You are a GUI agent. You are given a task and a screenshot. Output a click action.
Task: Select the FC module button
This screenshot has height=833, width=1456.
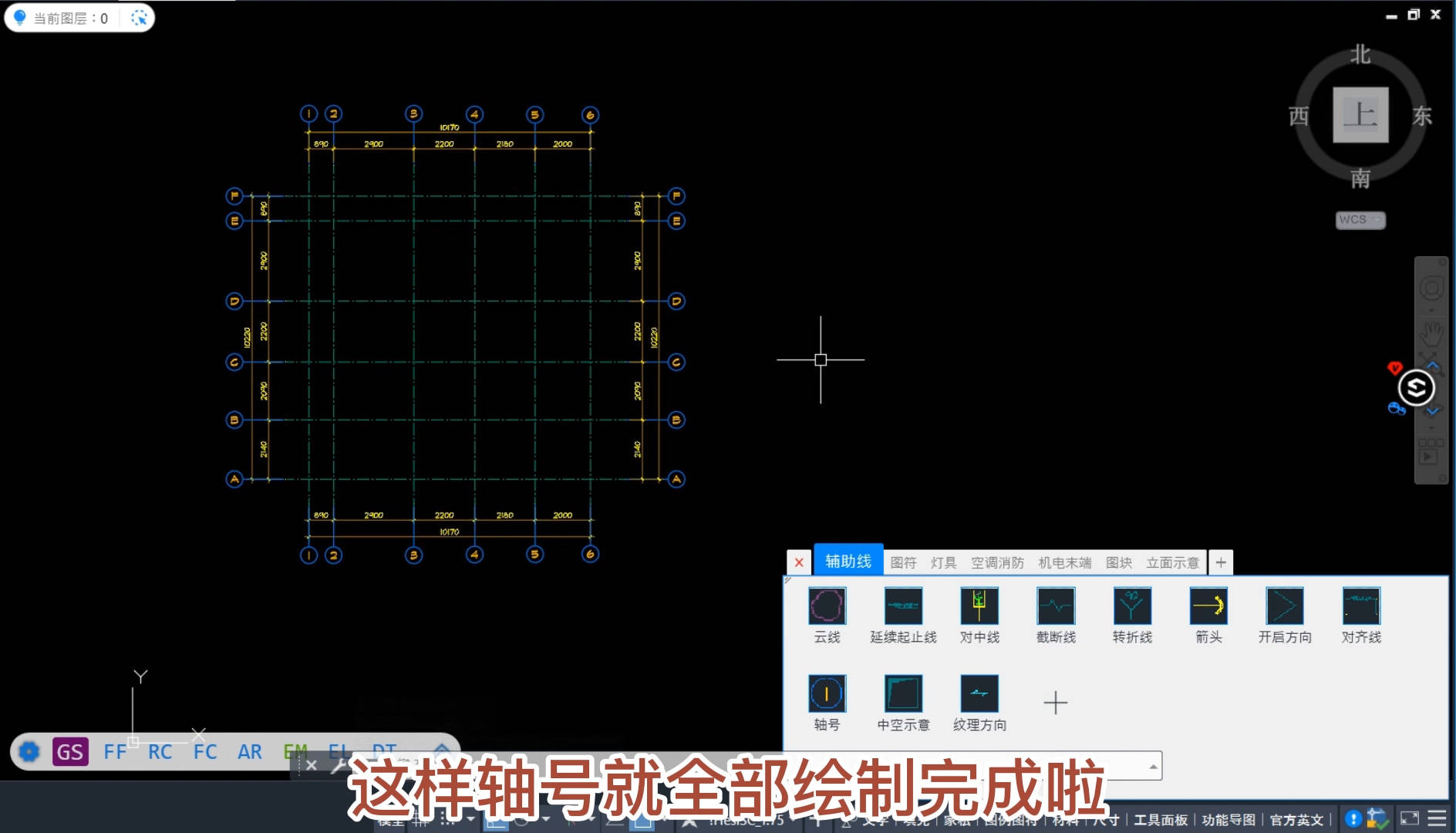point(205,751)
